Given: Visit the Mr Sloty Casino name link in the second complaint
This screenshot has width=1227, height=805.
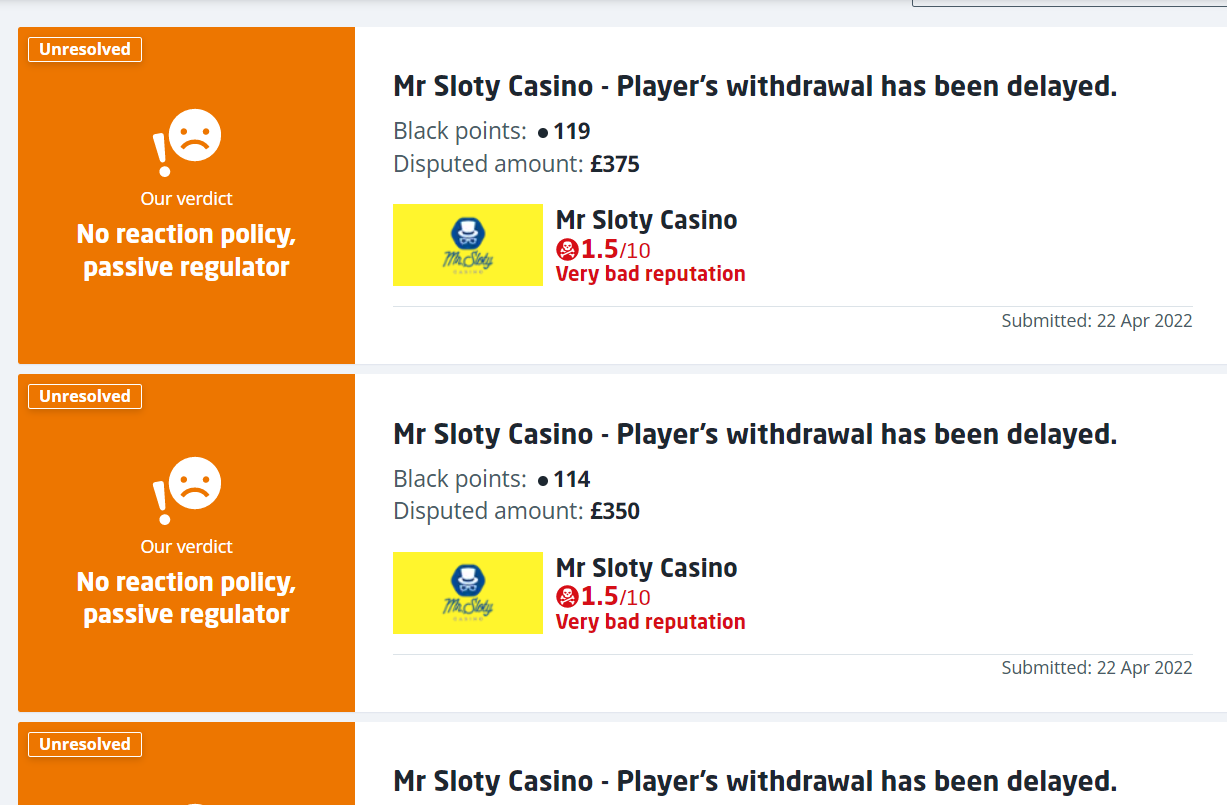Looking at the screenshot, I should (646, 568).
